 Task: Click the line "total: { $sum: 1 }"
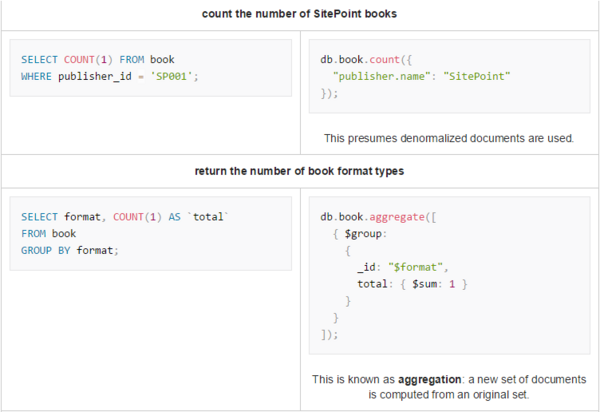412,284
